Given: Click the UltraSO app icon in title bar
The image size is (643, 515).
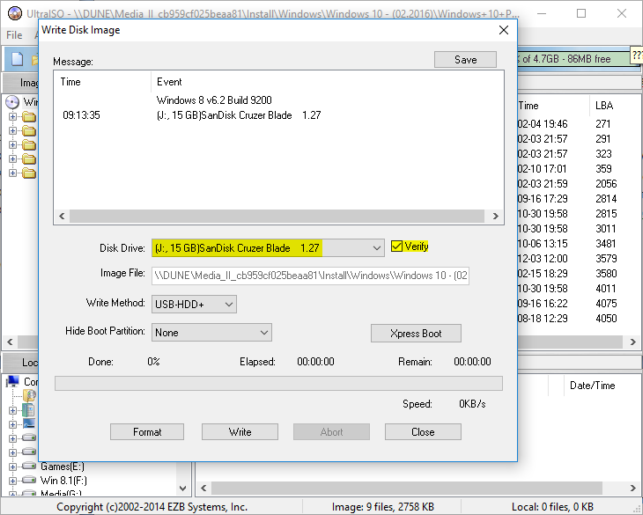Looking at the screenshot, I should point(15,13).
